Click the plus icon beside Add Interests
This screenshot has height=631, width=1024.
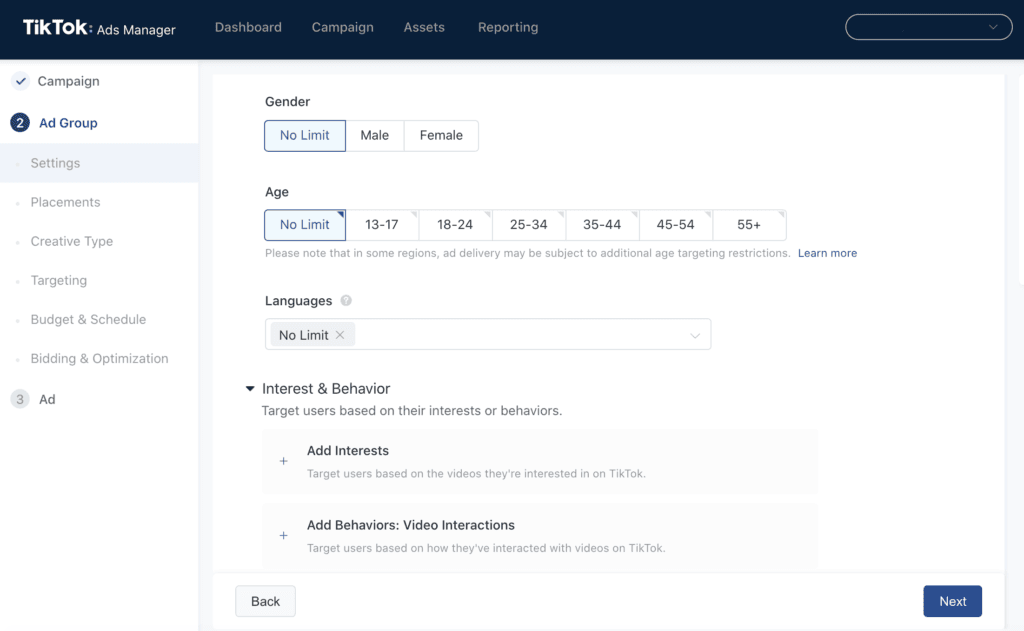tap(284, 461)
